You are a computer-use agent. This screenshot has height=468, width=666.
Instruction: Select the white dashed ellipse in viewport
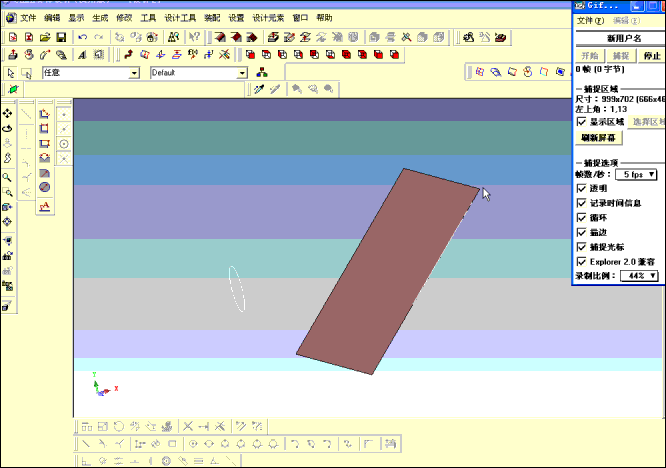[x=237, y=289]
